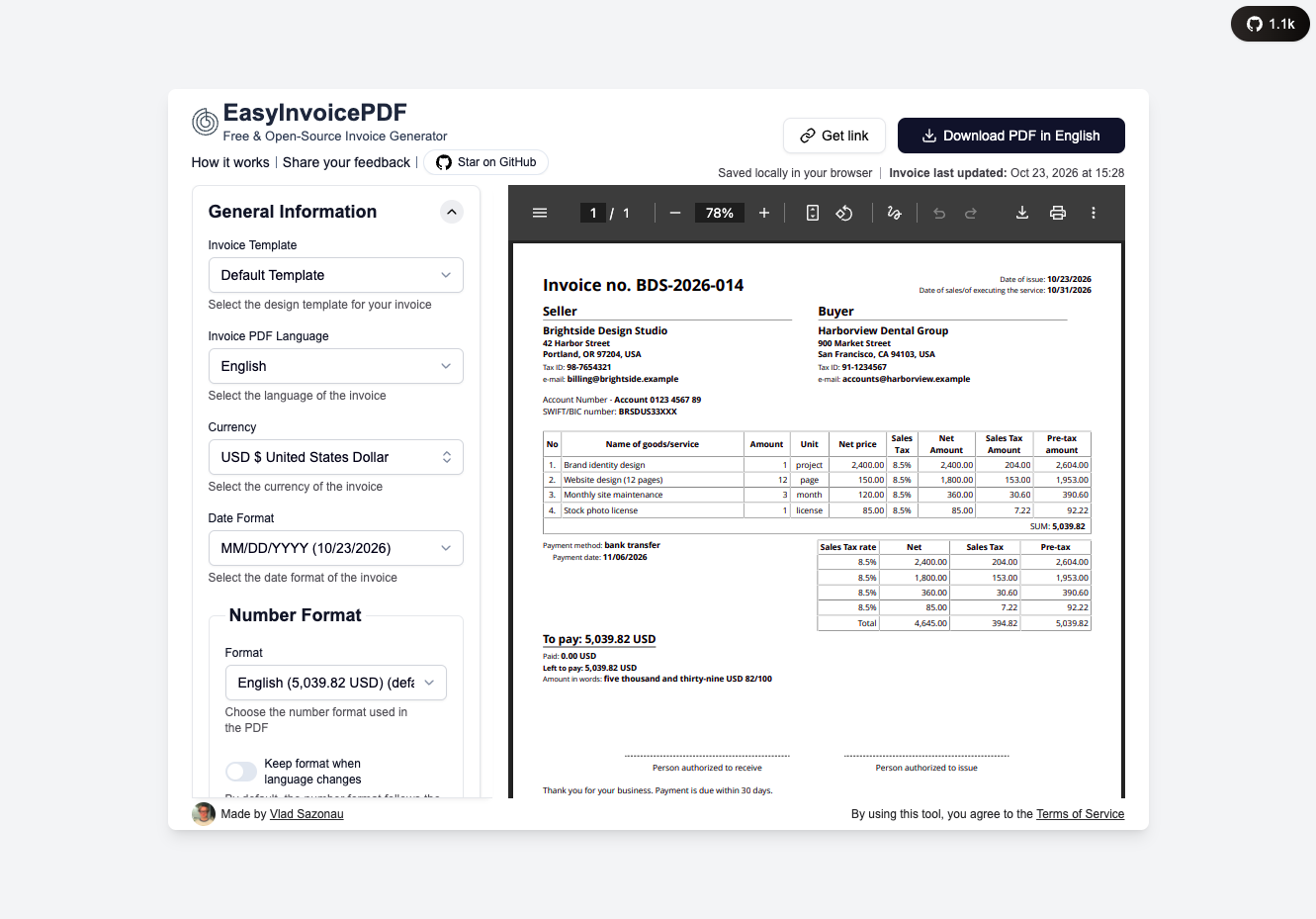Click the Brand identity design row text
The height and width of the screenshot is (919, 1316).
pyautogui.click(x=604, y=465)
